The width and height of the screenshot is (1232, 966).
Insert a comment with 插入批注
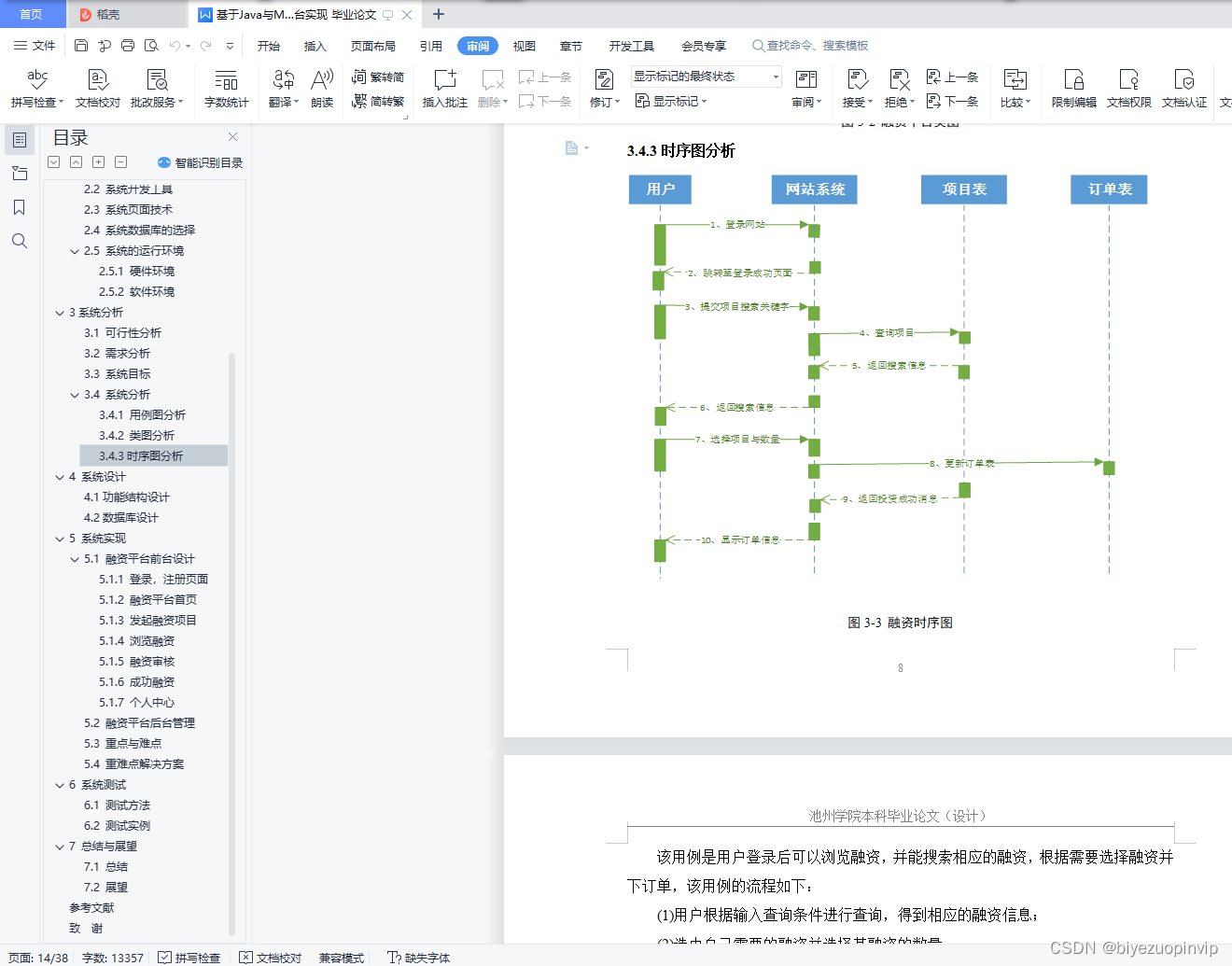445,89
